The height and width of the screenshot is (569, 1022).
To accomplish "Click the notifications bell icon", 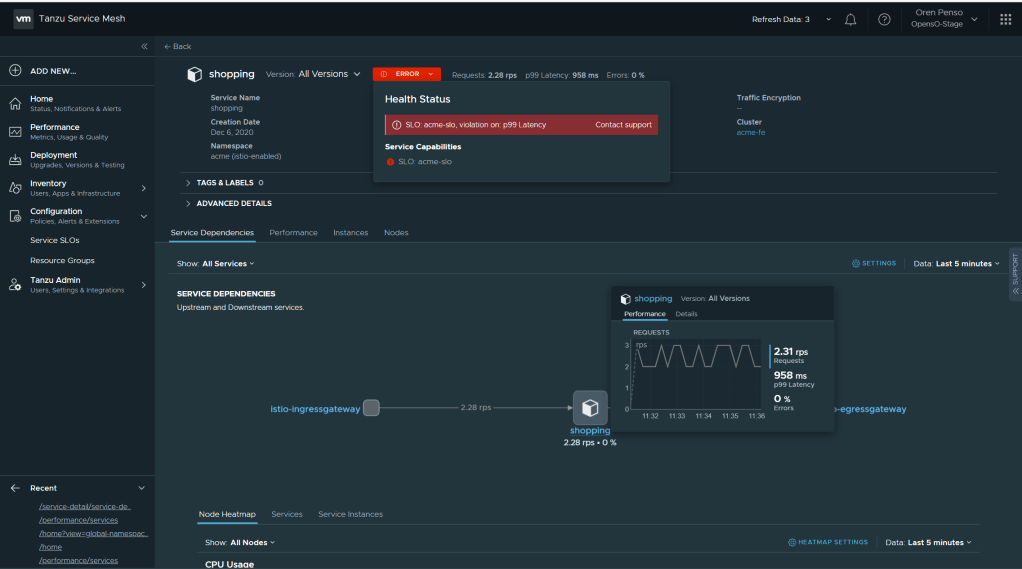I will 851,19.
